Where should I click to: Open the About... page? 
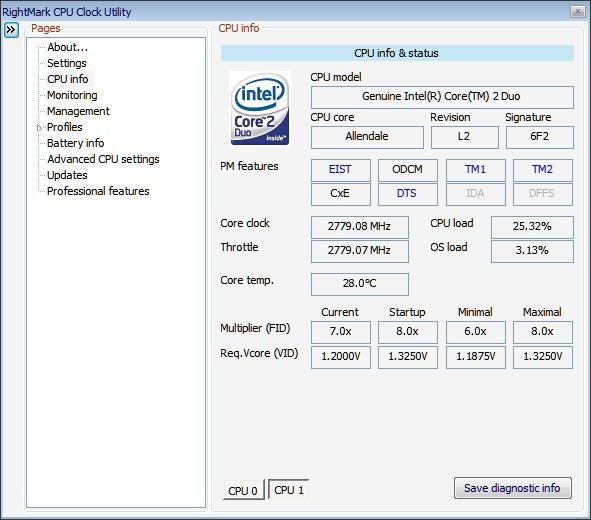point(67,47)
